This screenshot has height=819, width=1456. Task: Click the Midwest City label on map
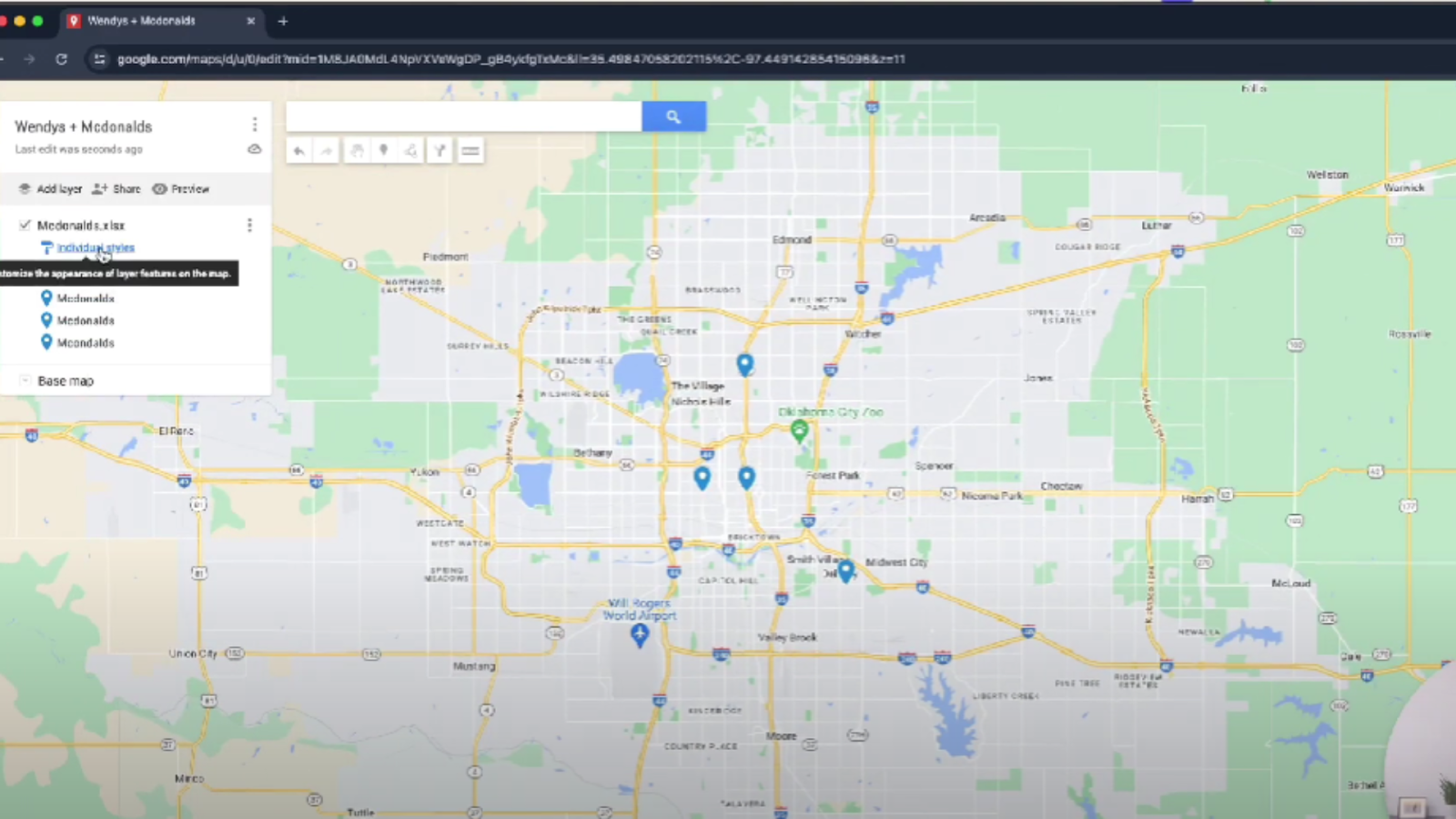pyautogui.click(x=896, y=562)
